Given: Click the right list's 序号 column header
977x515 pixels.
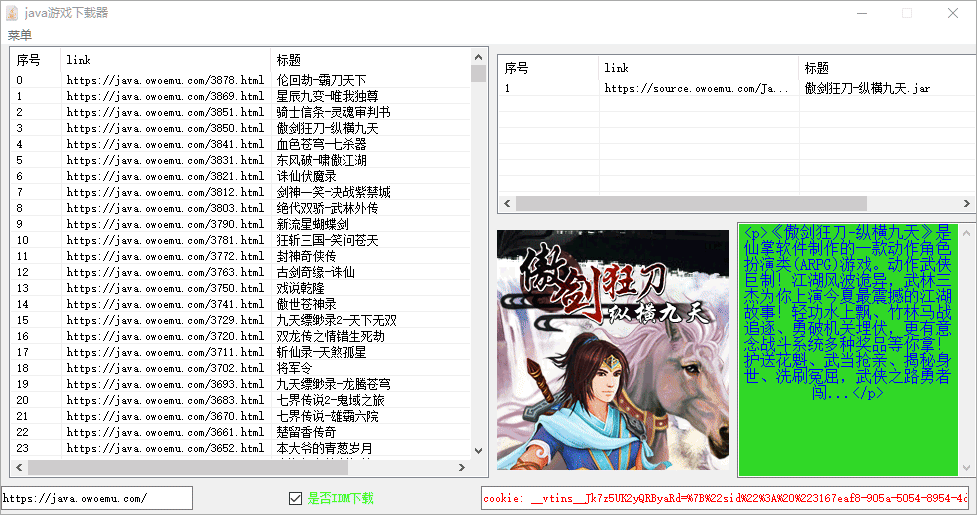Looking at the screenshot, I should [548, 68].
